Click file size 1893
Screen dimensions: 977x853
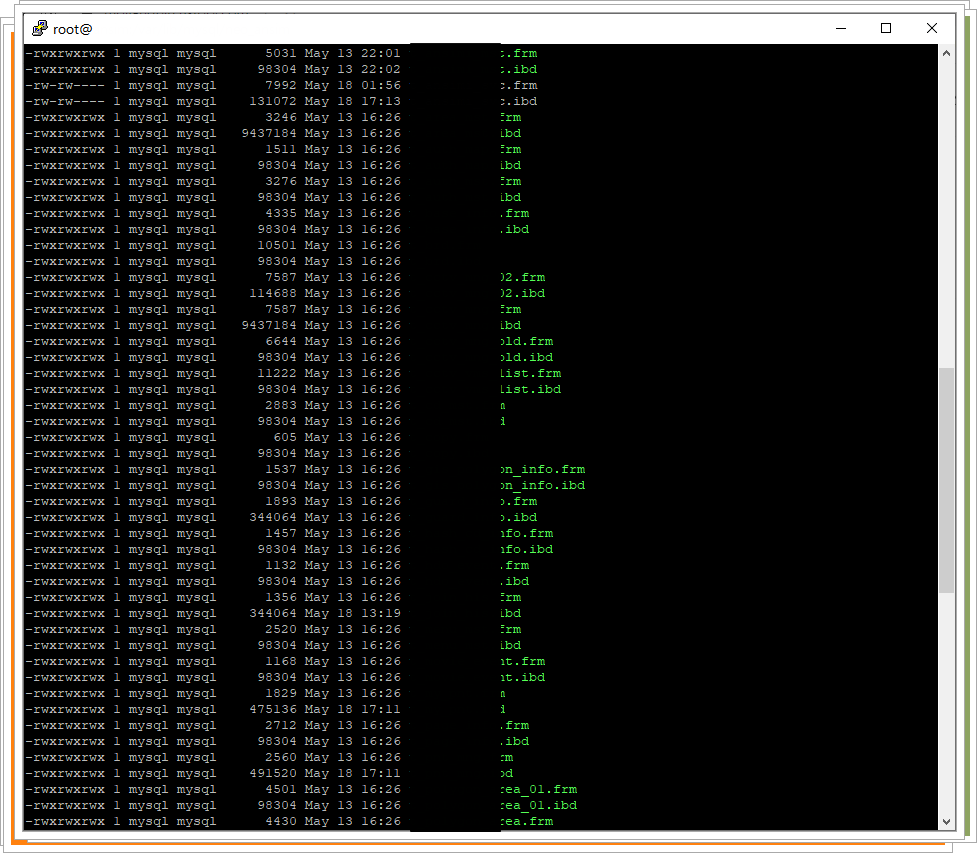point(281,502)
